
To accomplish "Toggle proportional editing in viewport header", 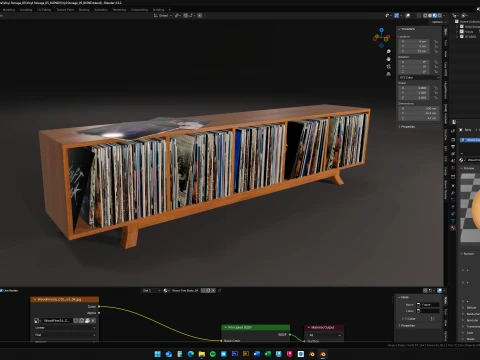I will [200, 15].
